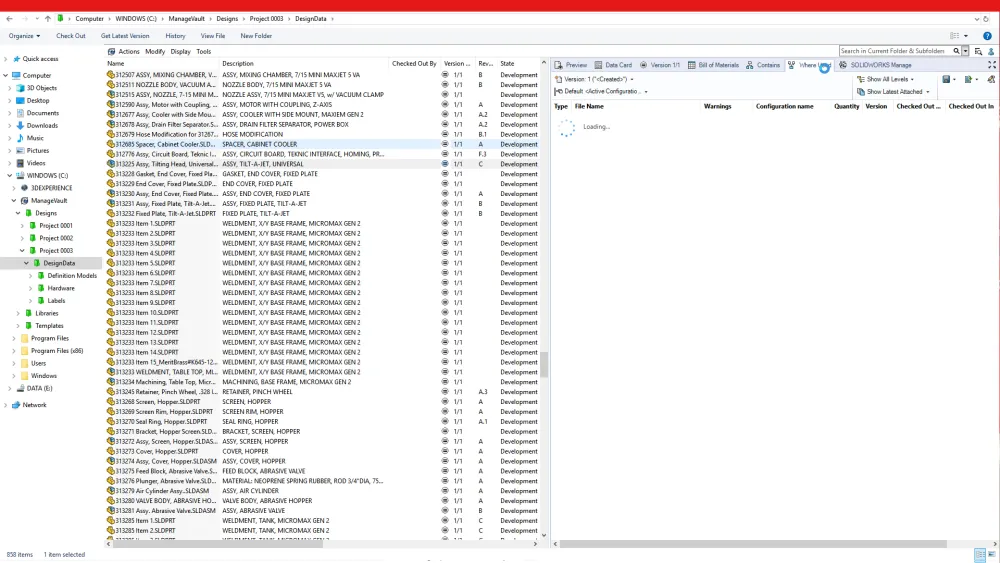Click the 3DEXPERIENCE icon in tree
The width and height of the screenshot is (1000, 563).
pos(24,188)
